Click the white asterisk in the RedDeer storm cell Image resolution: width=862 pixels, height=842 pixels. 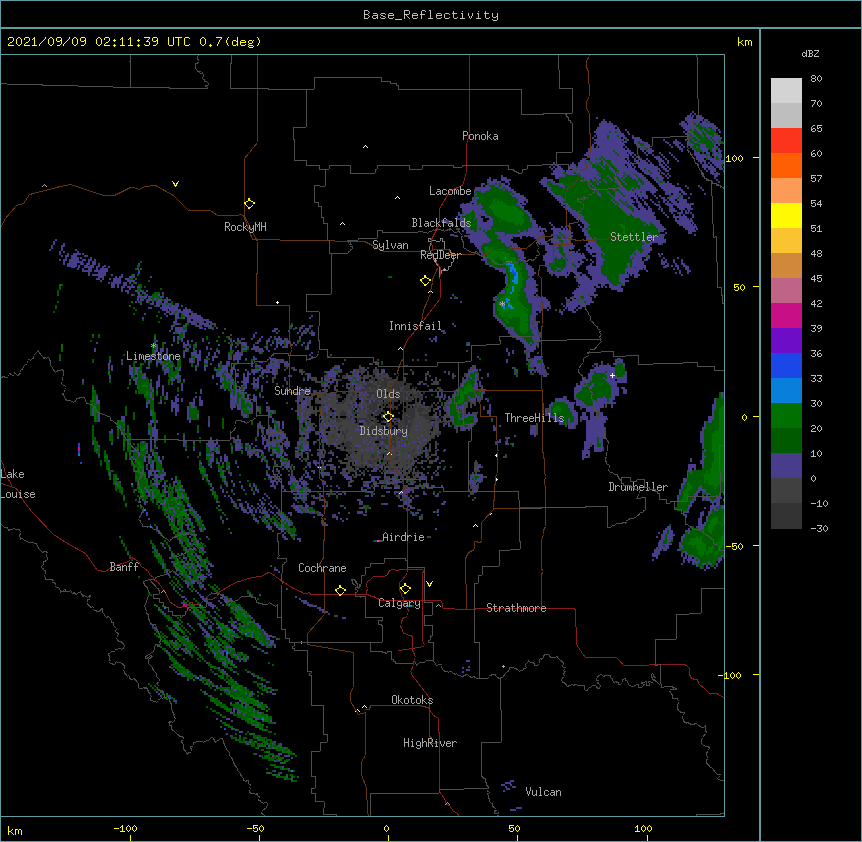coord(502,303)
